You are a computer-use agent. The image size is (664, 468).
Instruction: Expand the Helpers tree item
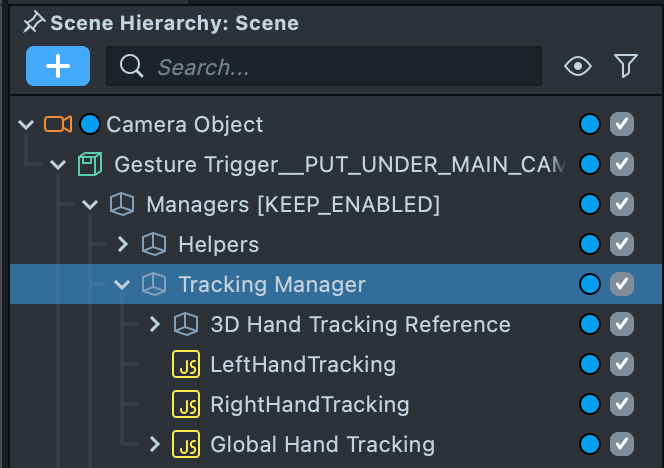pyautogui.click(x=123, y=245)
